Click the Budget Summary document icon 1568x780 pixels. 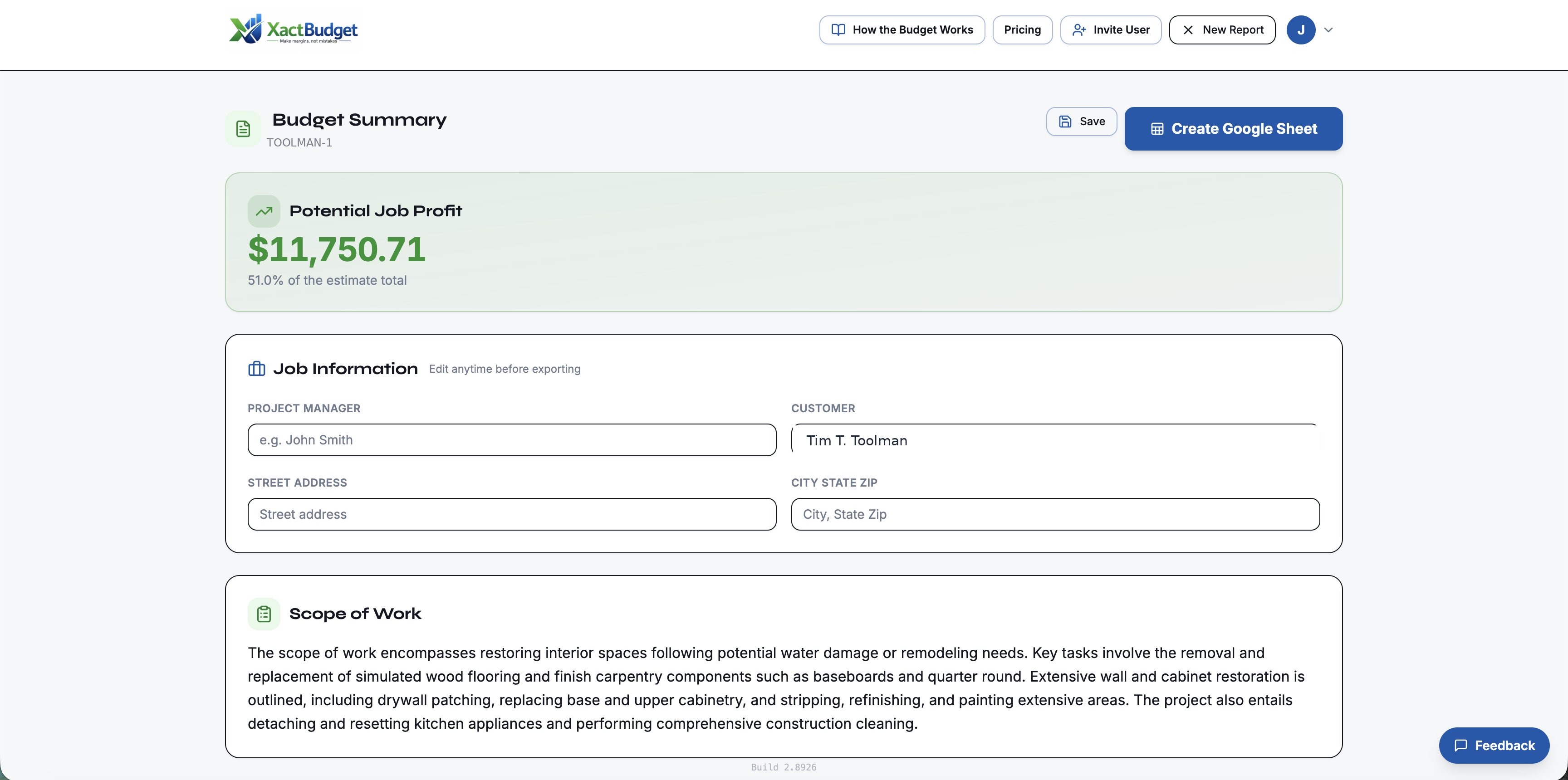243,128
